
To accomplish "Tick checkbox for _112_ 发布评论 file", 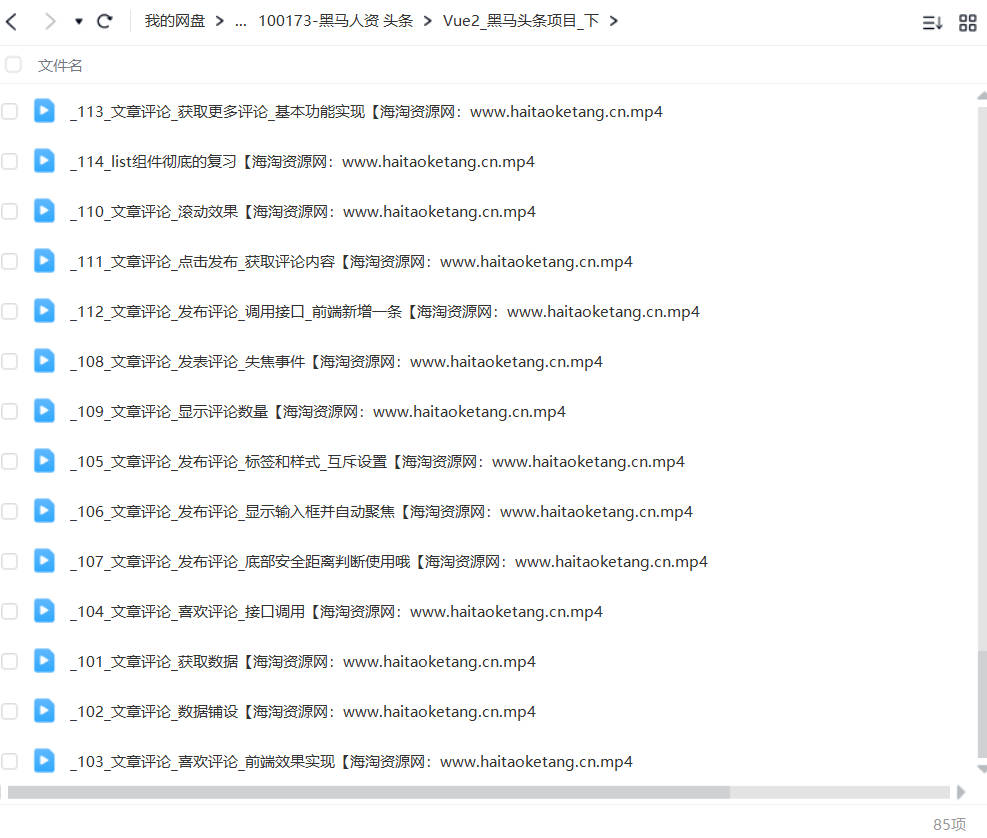I will tap(9, 311).
